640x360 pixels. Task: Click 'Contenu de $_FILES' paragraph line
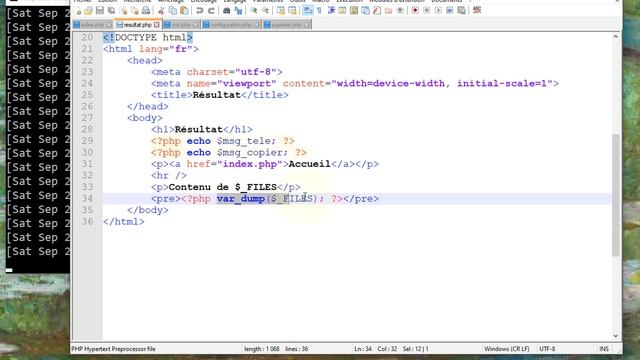[226, 187]
